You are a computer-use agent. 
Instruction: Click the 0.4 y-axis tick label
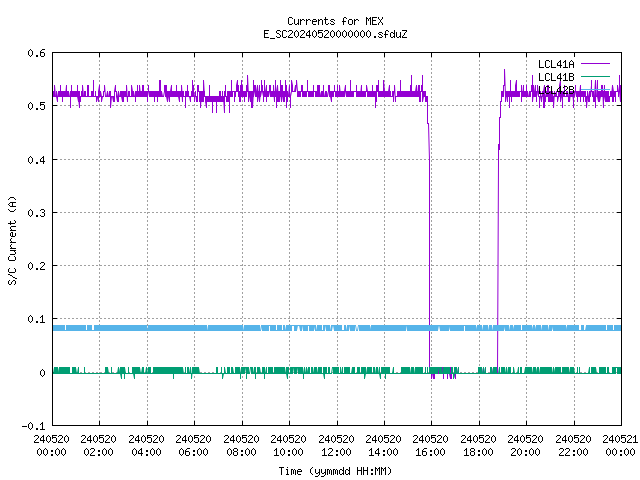pos(36,160)
